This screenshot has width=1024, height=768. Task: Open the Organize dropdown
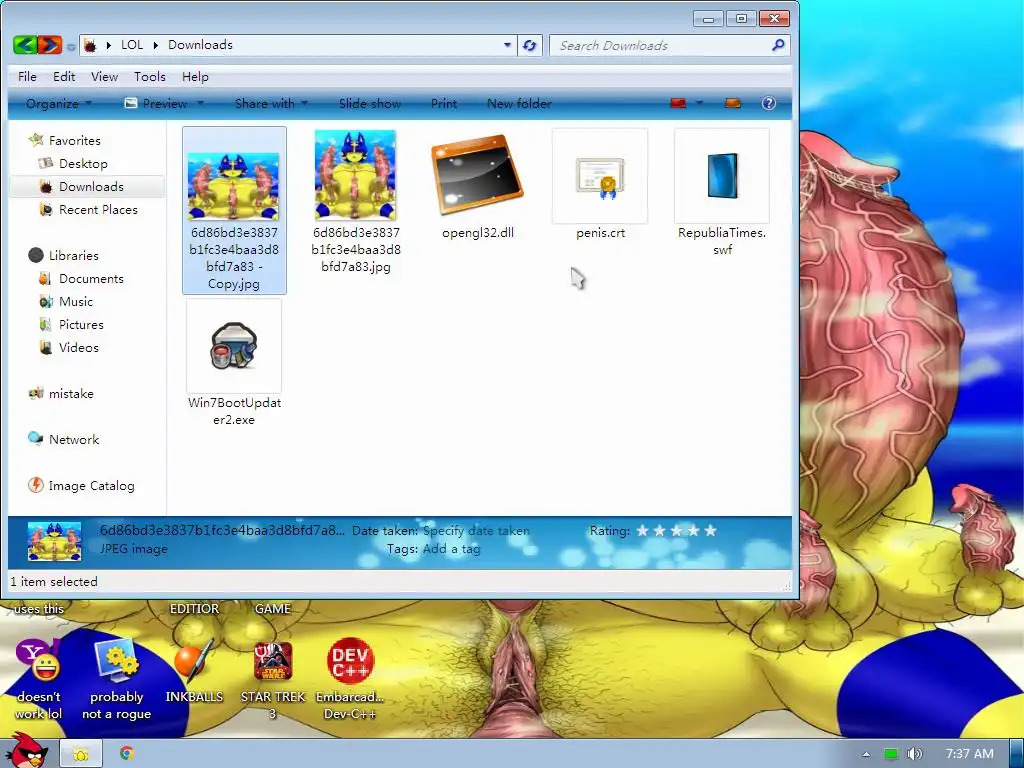59,103
